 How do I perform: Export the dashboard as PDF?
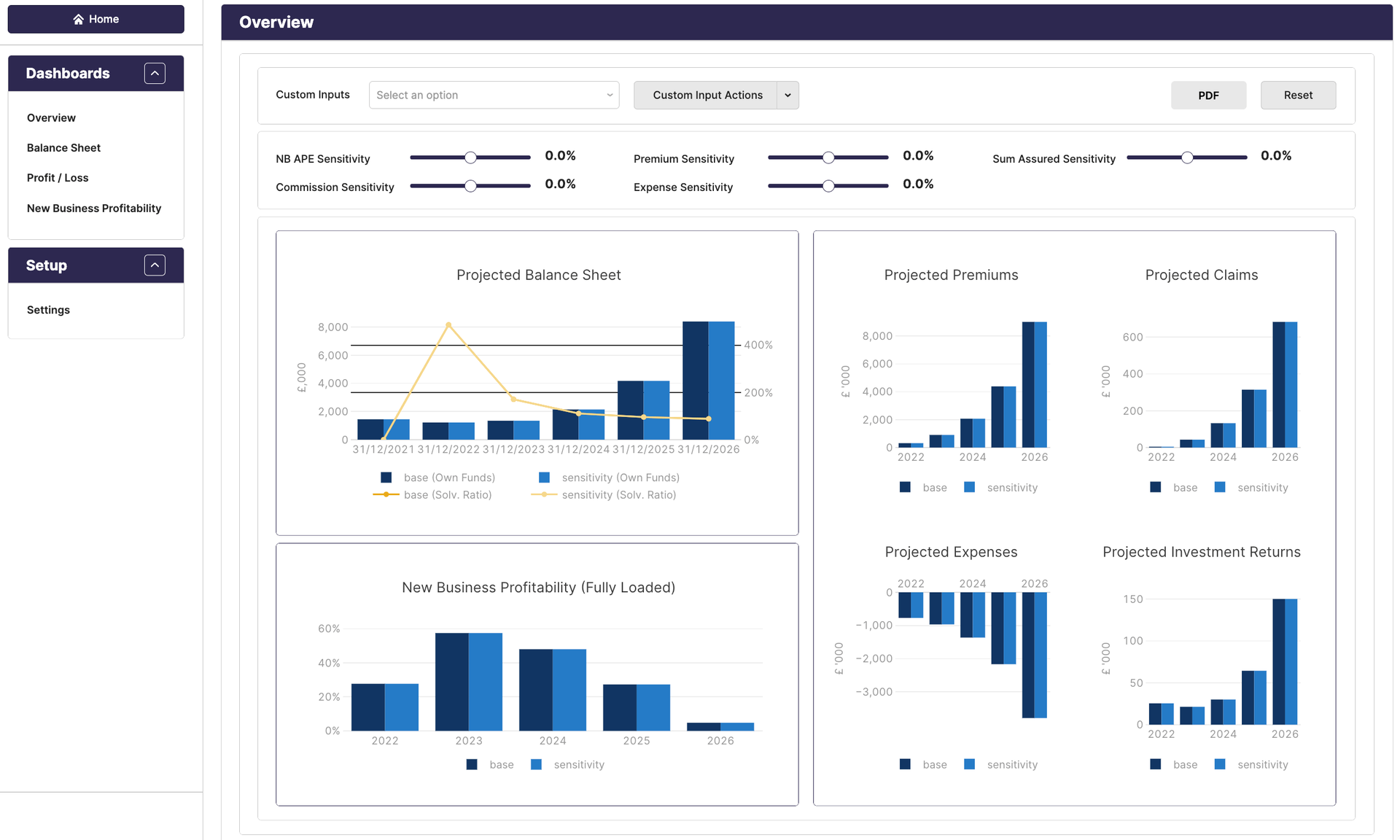1207,96
